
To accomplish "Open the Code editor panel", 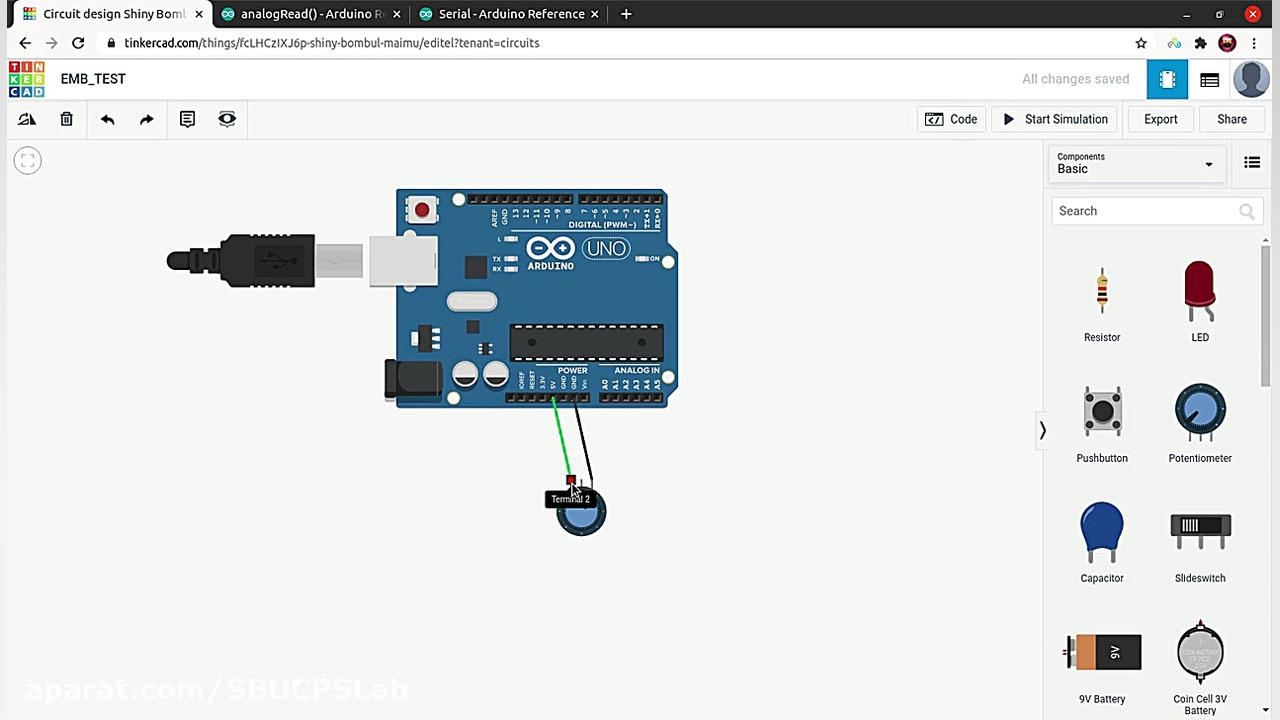I will coord(951,119).
